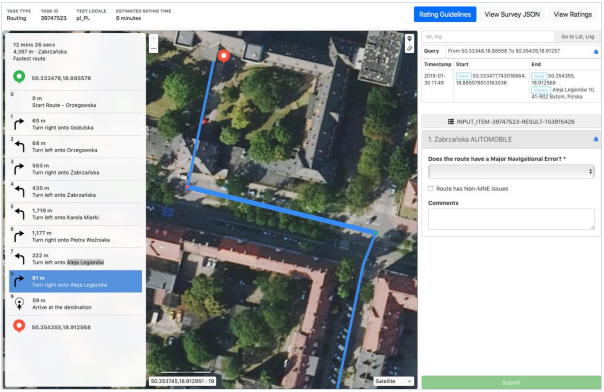Open the Major Navigational Error dropdown
604x392 pixels.
(511, 172)
